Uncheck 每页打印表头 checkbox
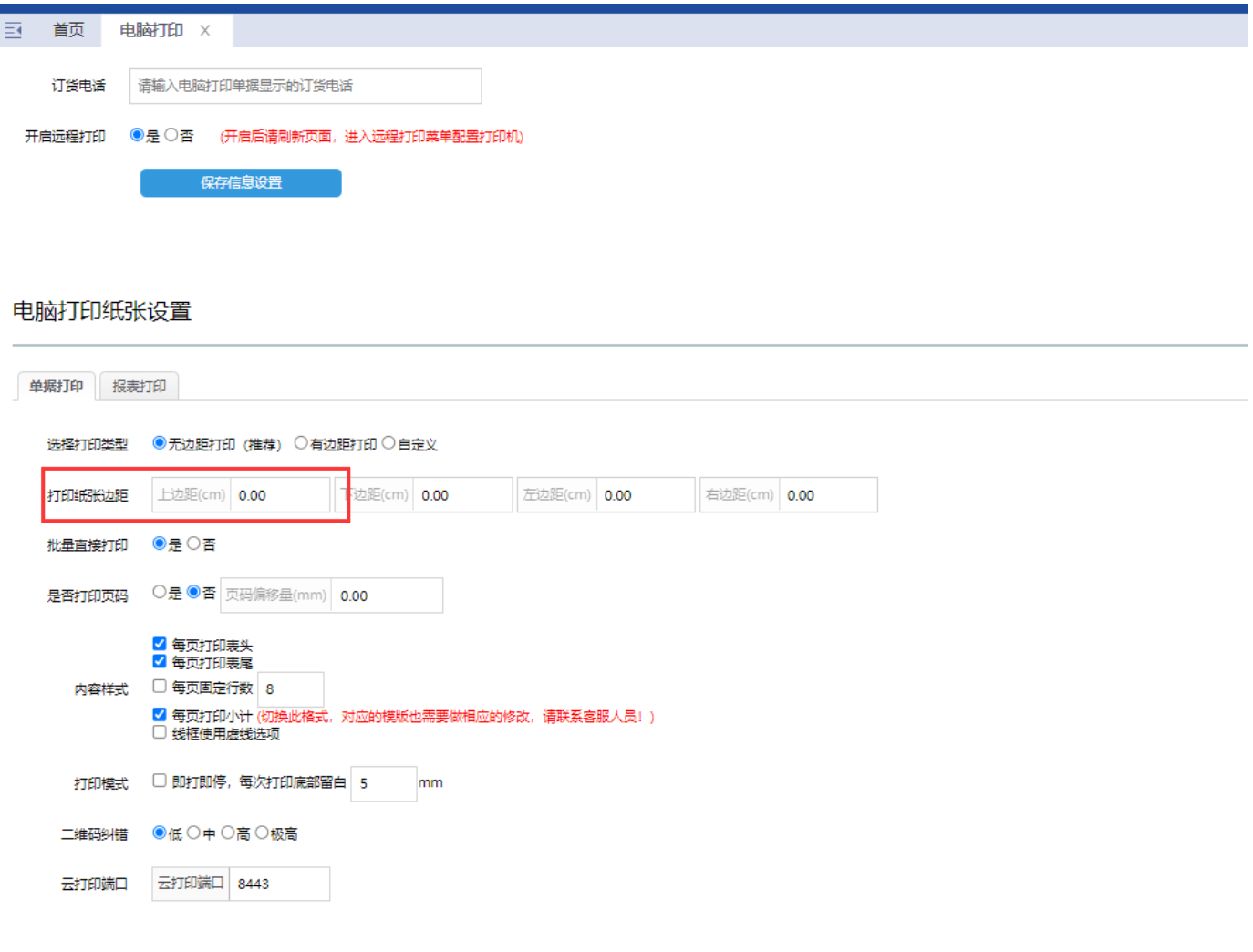 point(160,644)
